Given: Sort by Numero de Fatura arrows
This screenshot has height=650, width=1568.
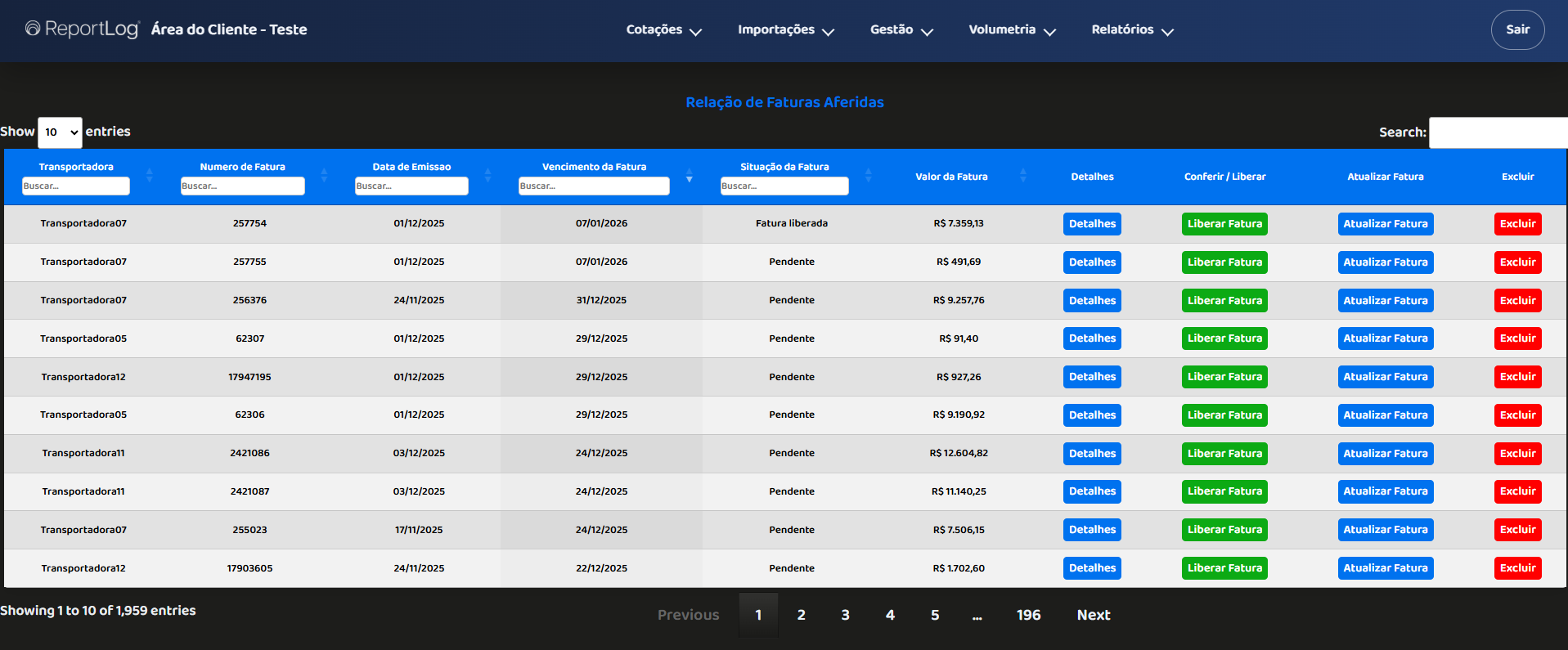Looking at the screenshot, I should 324,176.
